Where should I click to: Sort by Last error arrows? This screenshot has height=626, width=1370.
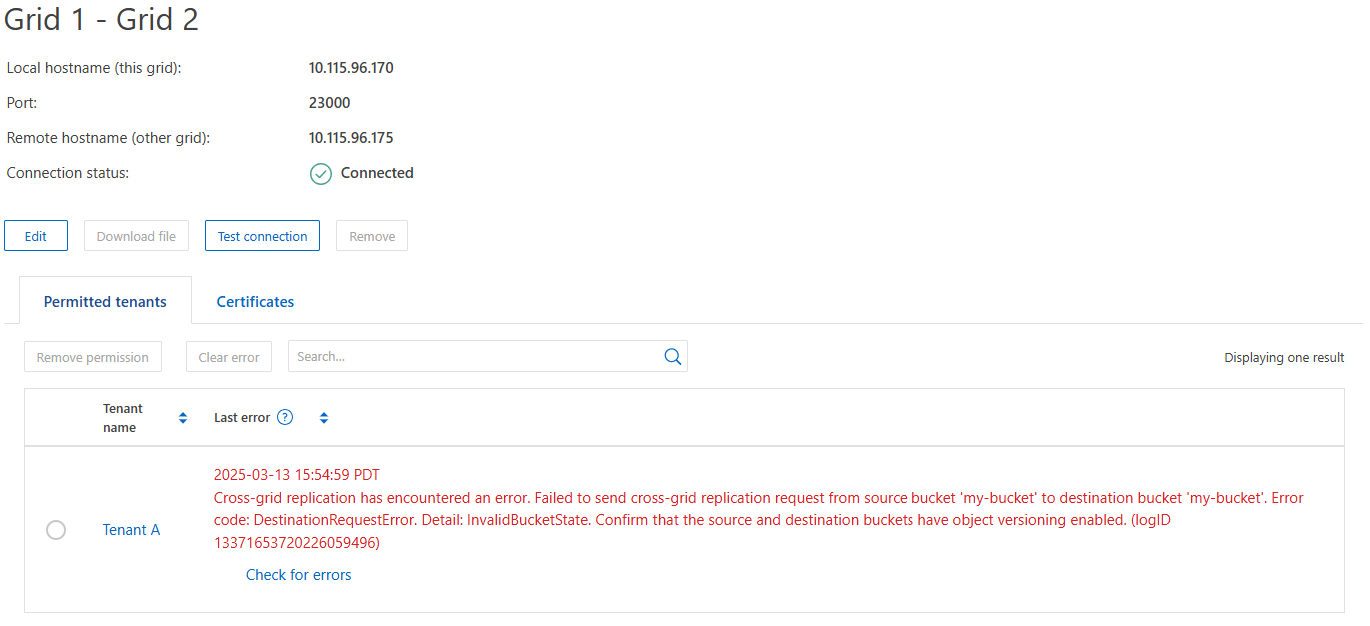[324, 418]
